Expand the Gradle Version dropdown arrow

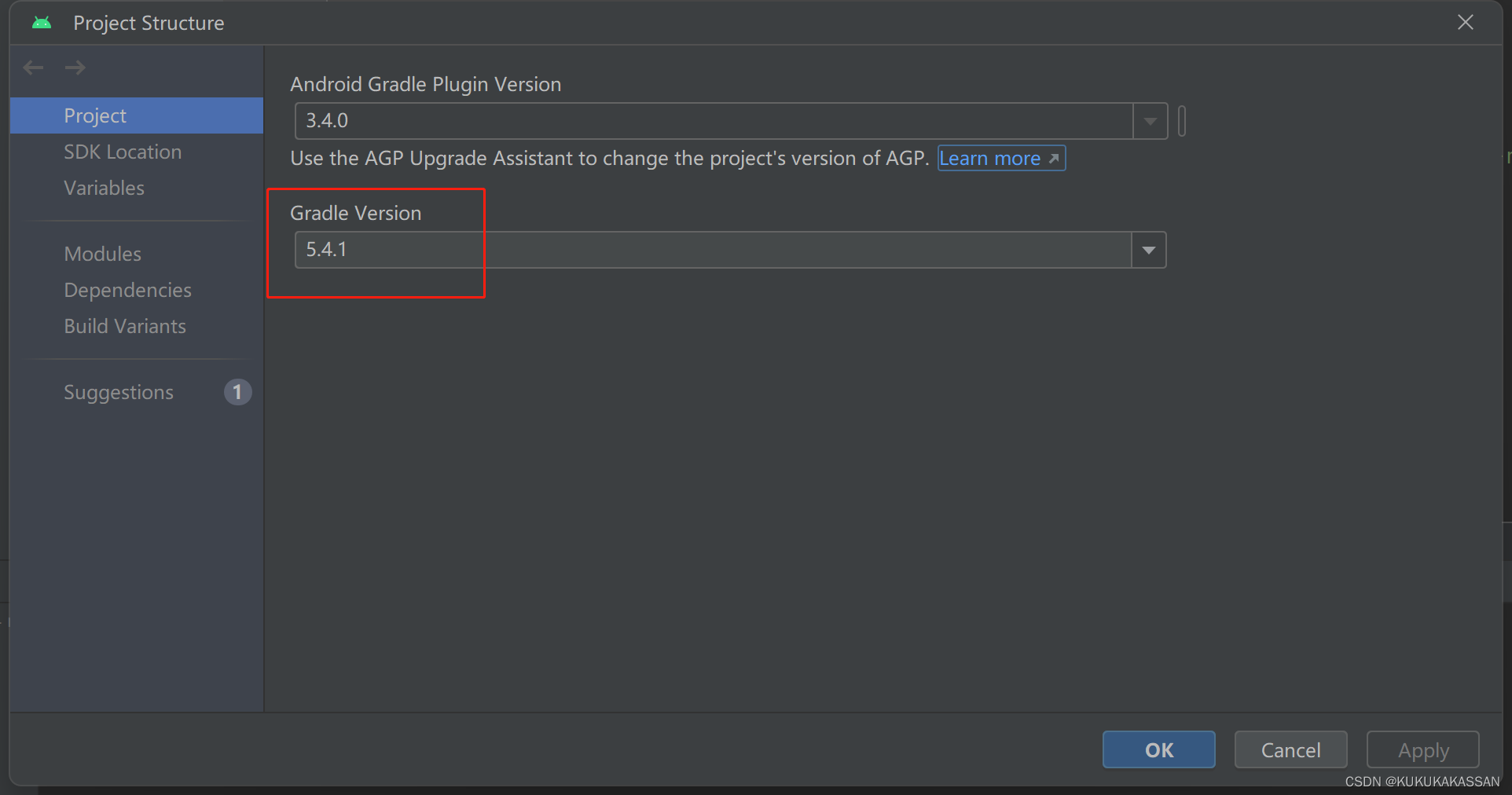(1148, 250)
